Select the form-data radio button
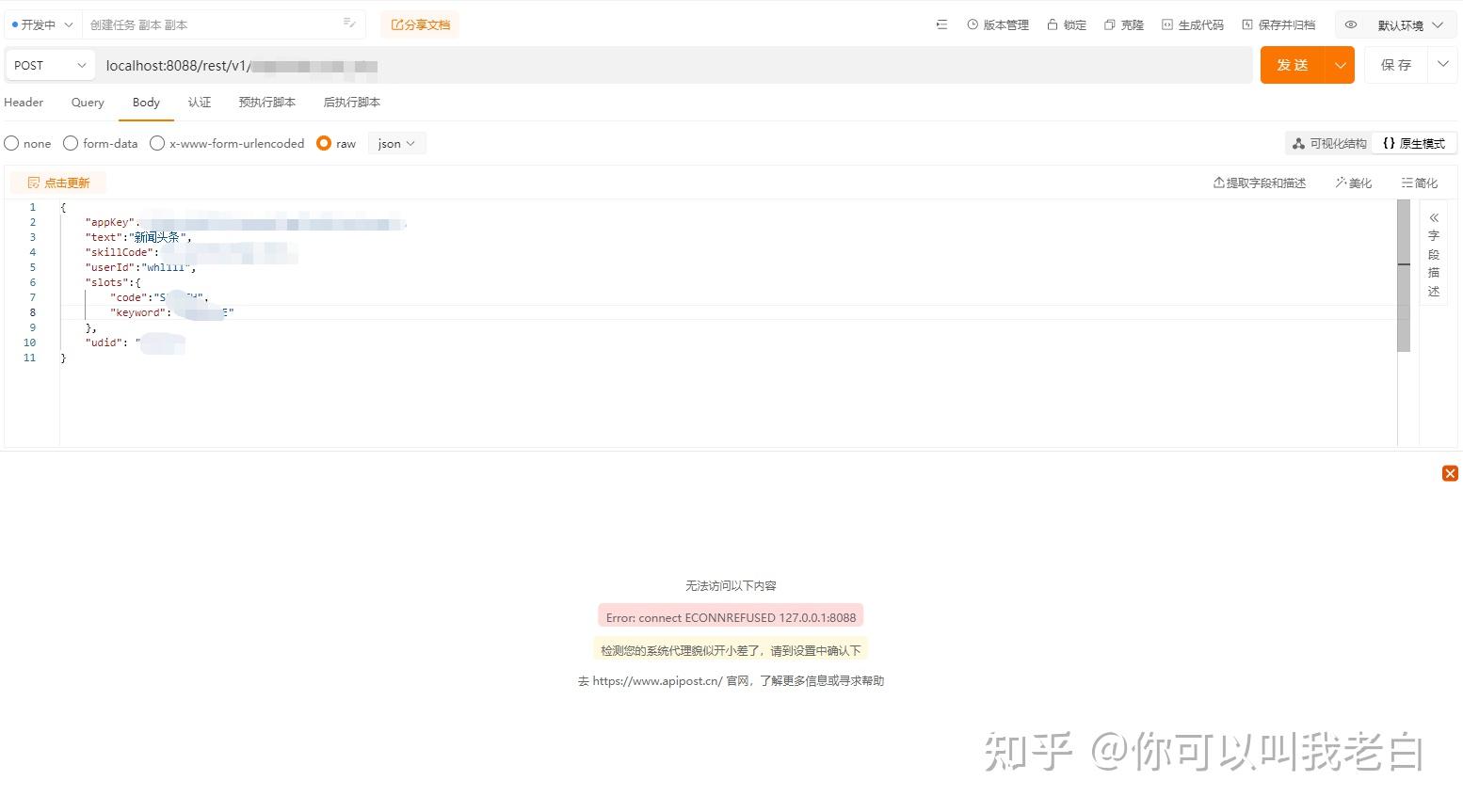1463x812 pixels. [71, 143]
